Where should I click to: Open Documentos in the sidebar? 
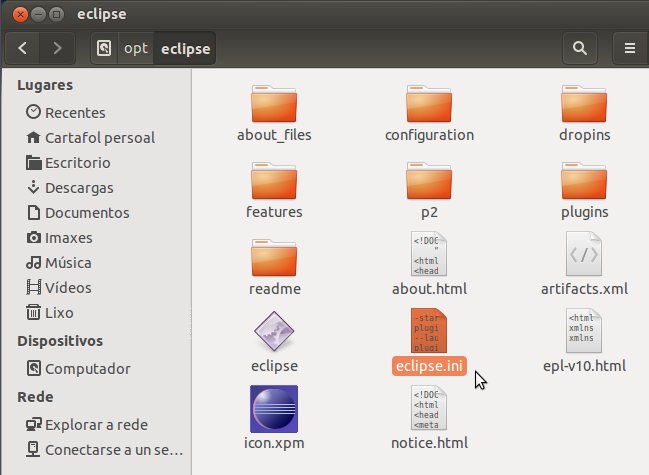click(97, 213)
